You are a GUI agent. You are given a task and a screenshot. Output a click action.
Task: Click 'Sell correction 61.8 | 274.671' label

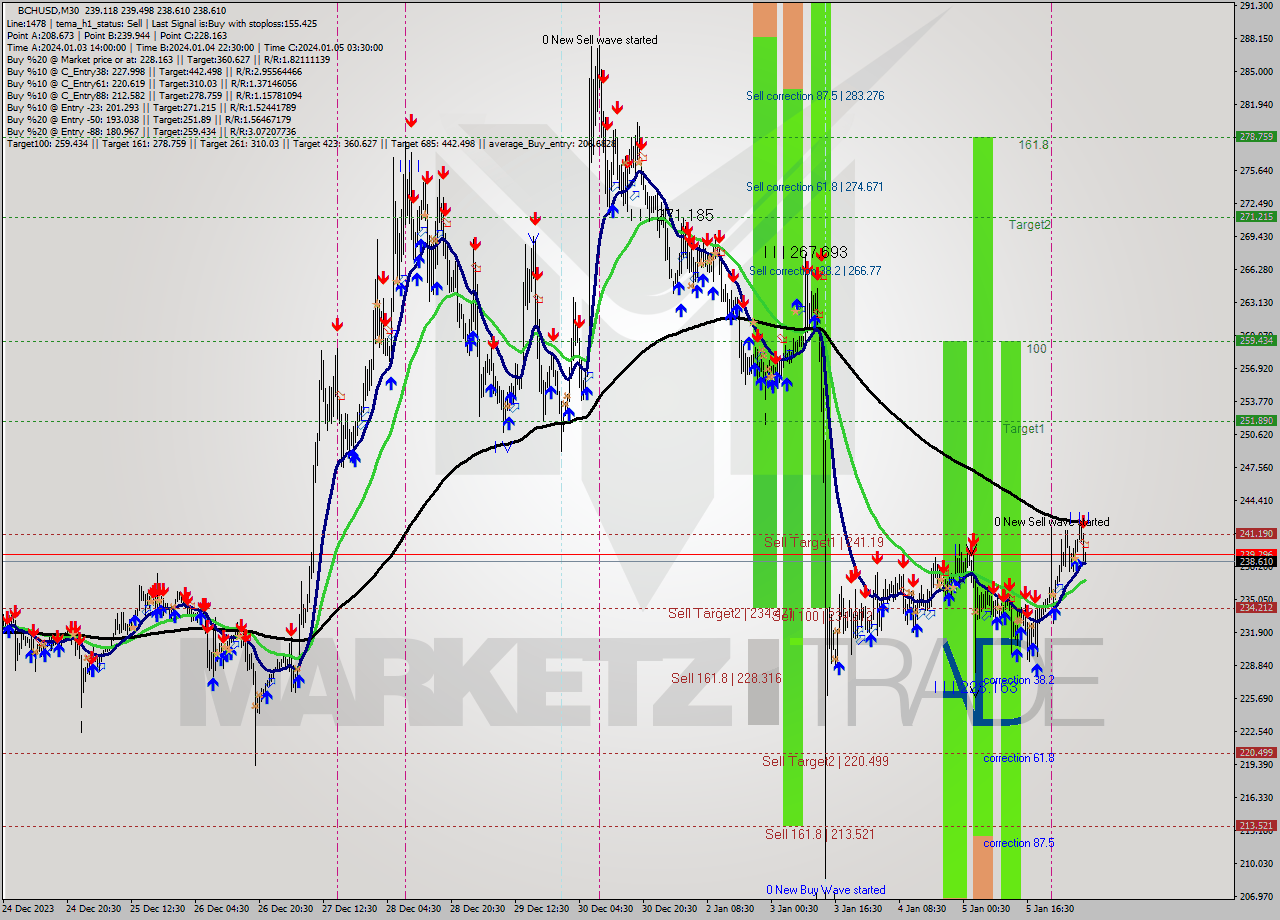point(815,187)
